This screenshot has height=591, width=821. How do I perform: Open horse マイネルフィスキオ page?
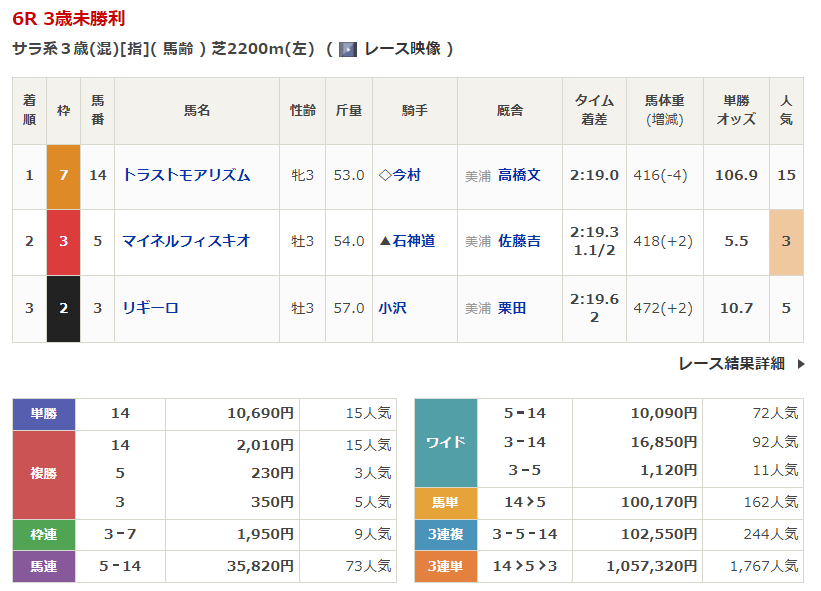pyautogui.click(x=186, y=241)
